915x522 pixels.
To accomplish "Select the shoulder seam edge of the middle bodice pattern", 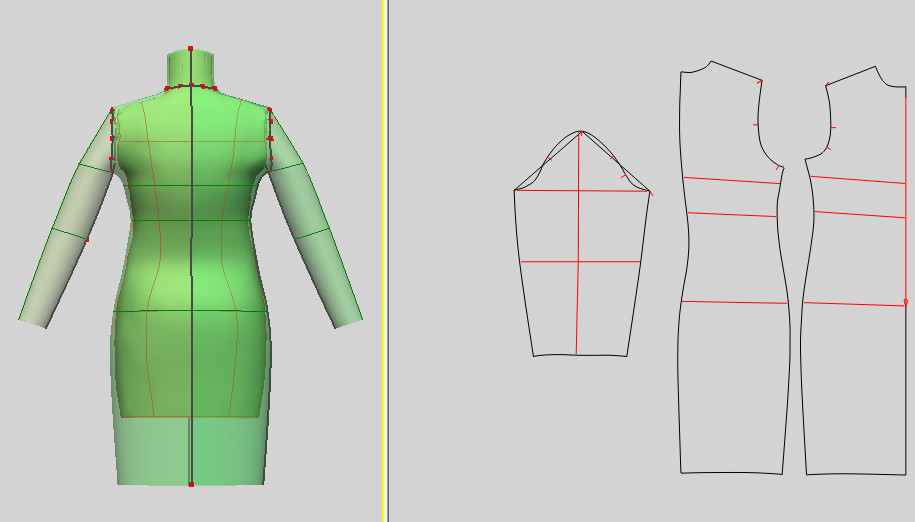I will point(736,71).
